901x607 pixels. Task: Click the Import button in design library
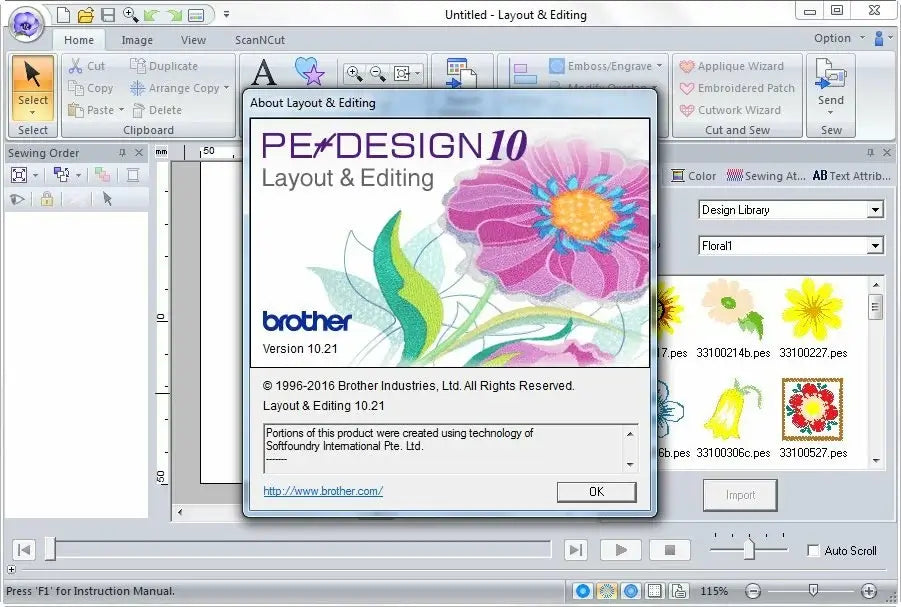(740, 495)
